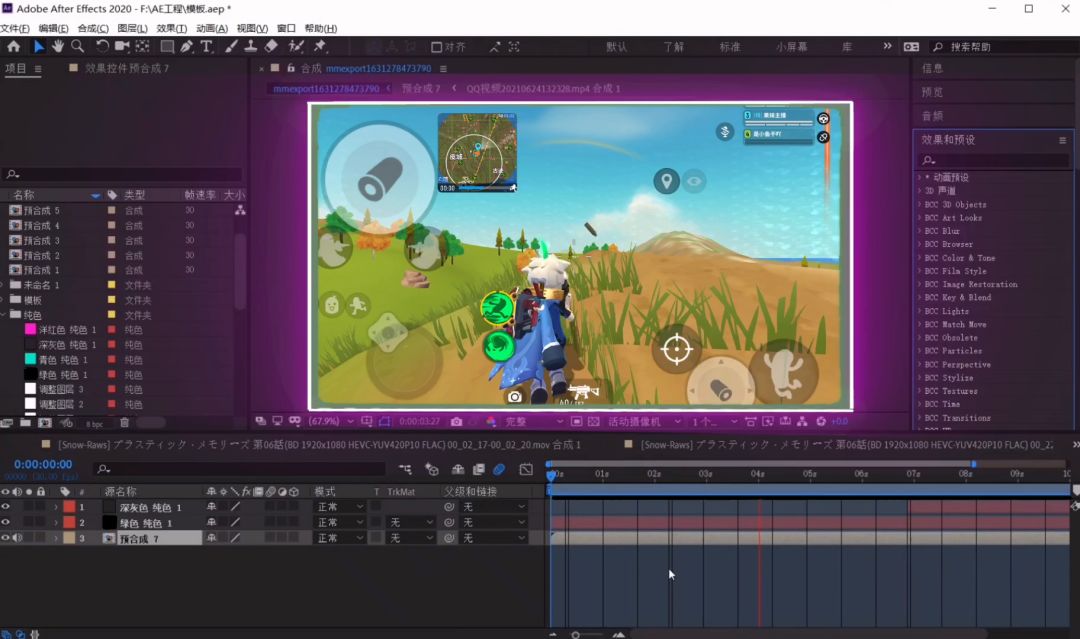Open the viewer magnification 67.9% dropdown

(331, 421)
